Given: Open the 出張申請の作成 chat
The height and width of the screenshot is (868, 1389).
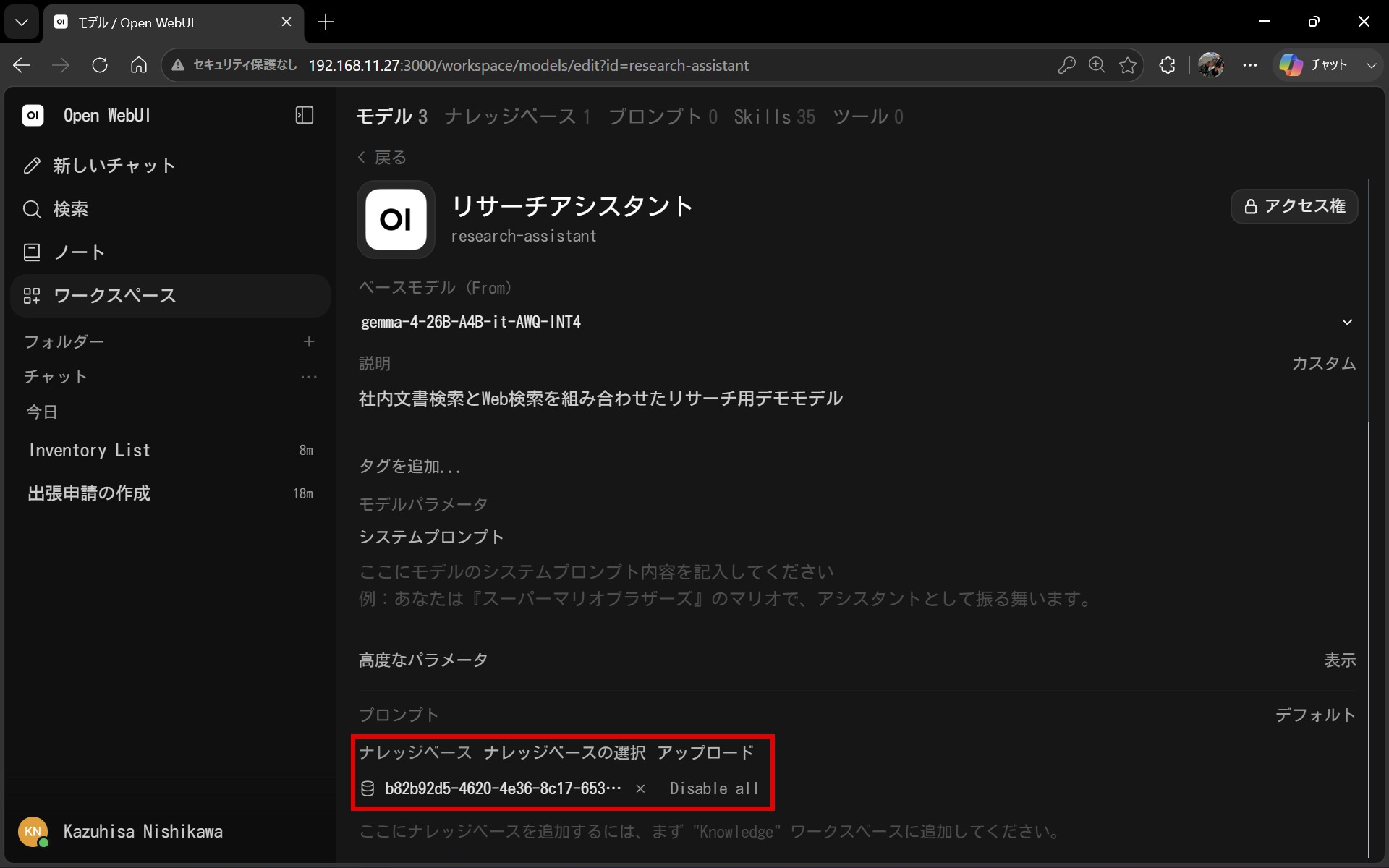Looking at the screenshot, I should pos(170,493).
